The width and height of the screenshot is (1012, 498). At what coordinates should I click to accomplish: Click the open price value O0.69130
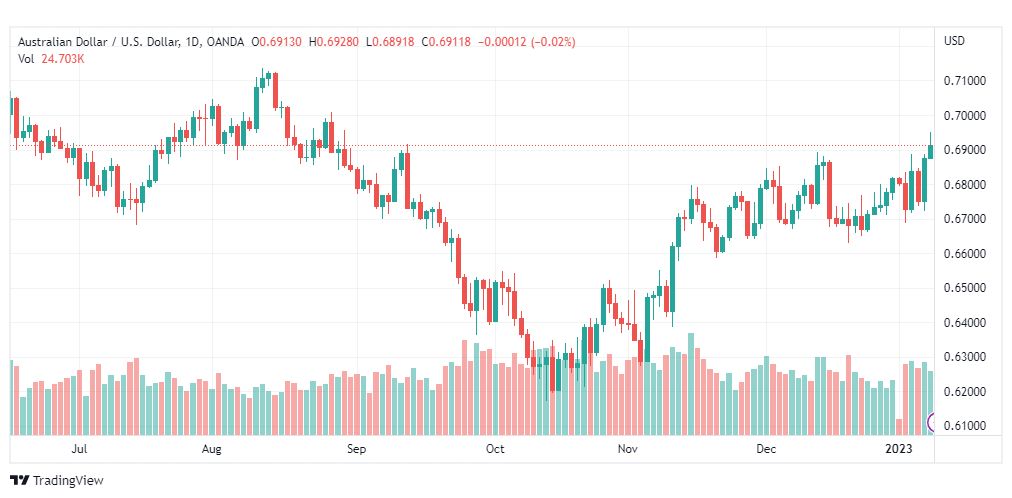tap(280, 41)
